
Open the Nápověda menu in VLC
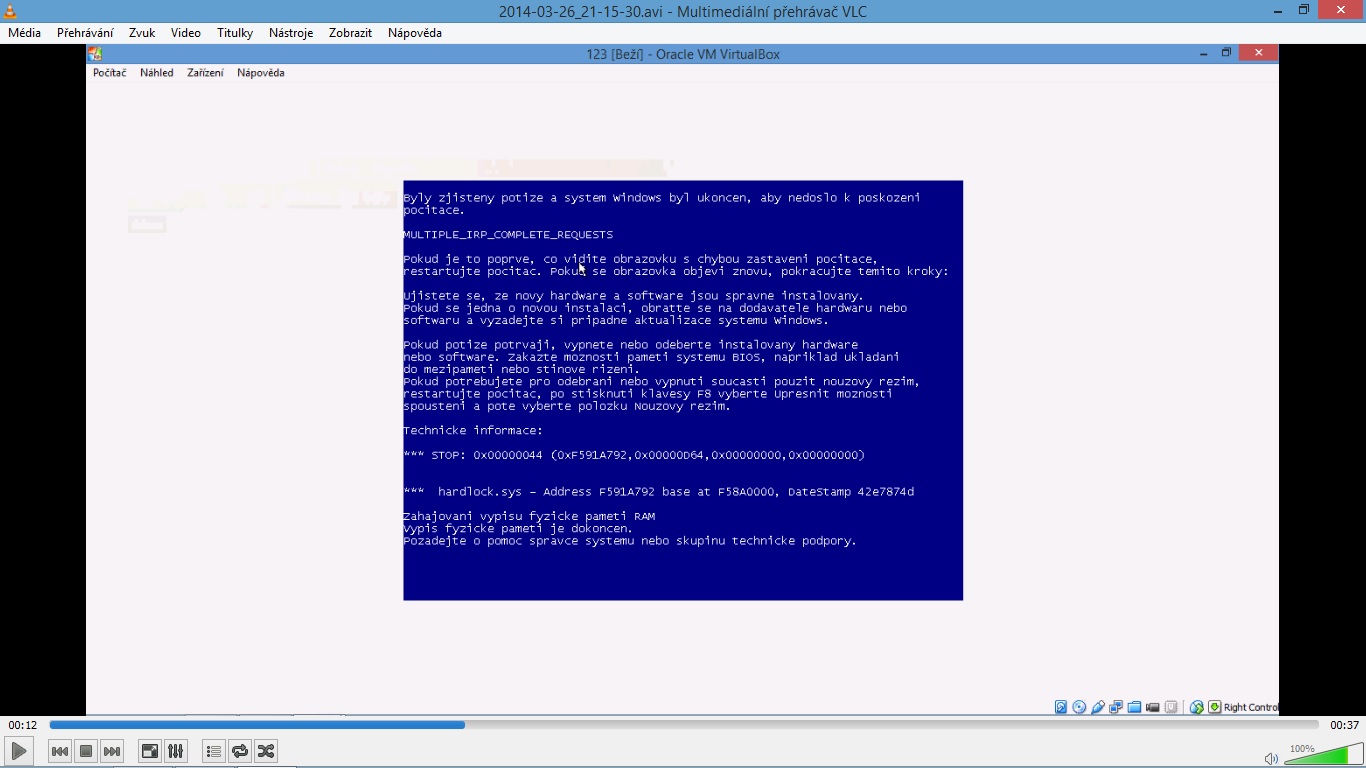click(414, 33)
